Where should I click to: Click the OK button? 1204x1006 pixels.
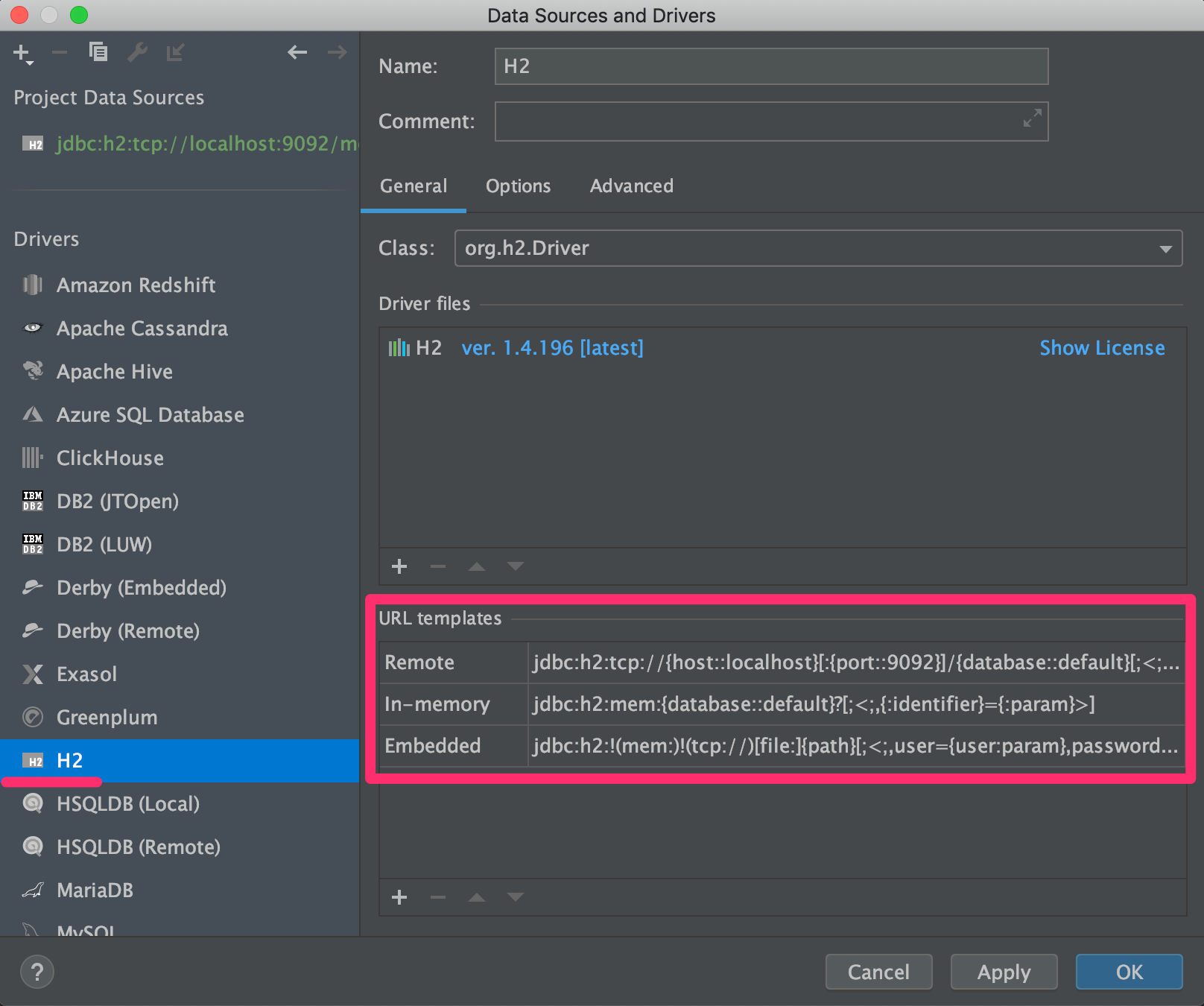click(x=1129, y=972)
